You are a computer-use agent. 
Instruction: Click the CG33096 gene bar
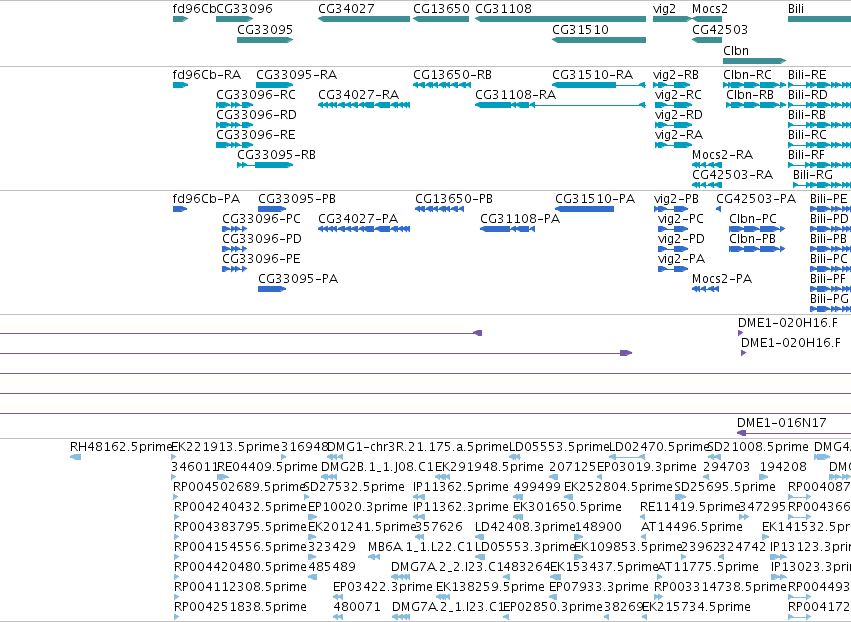(x=234, y=19)
